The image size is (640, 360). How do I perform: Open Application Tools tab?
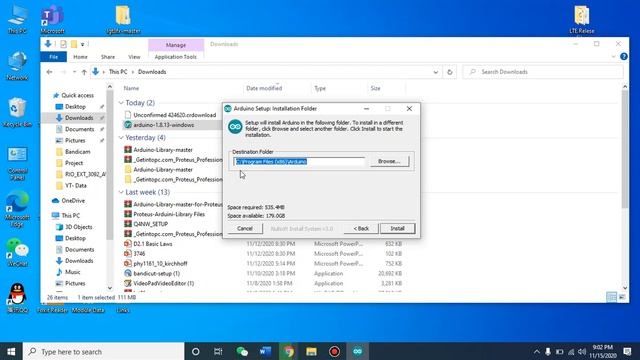coord(176,57)
